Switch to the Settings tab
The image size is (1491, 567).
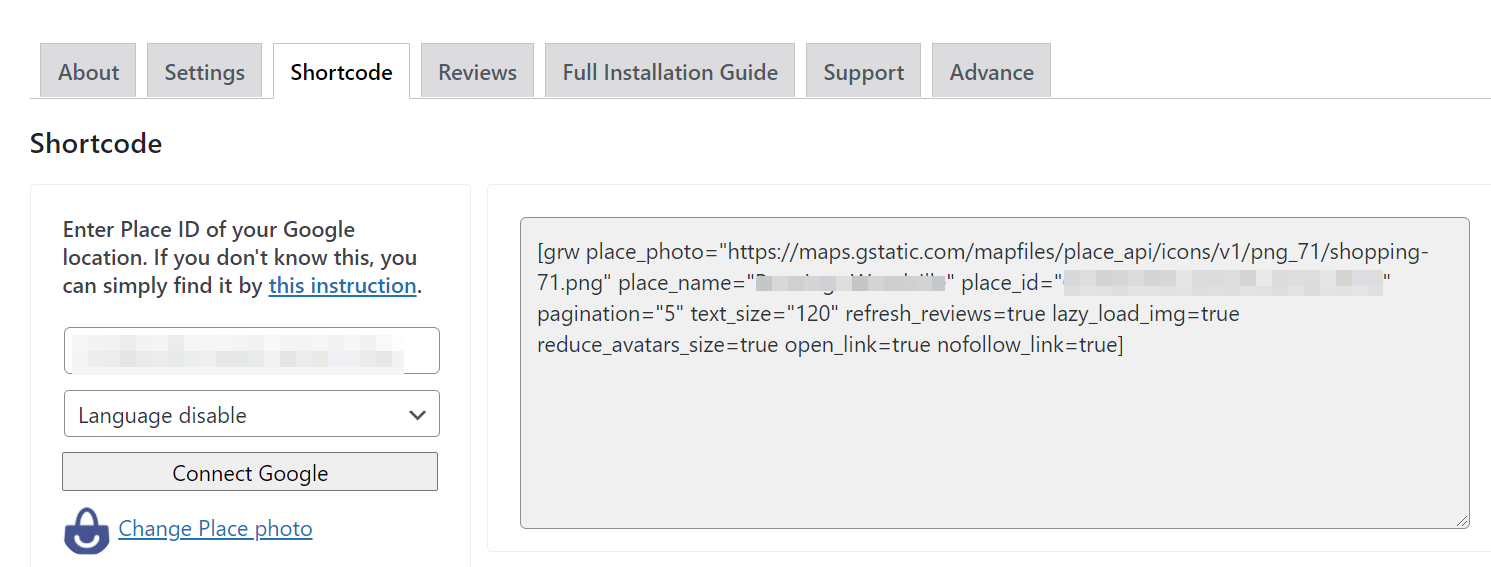tap(204, 72)
